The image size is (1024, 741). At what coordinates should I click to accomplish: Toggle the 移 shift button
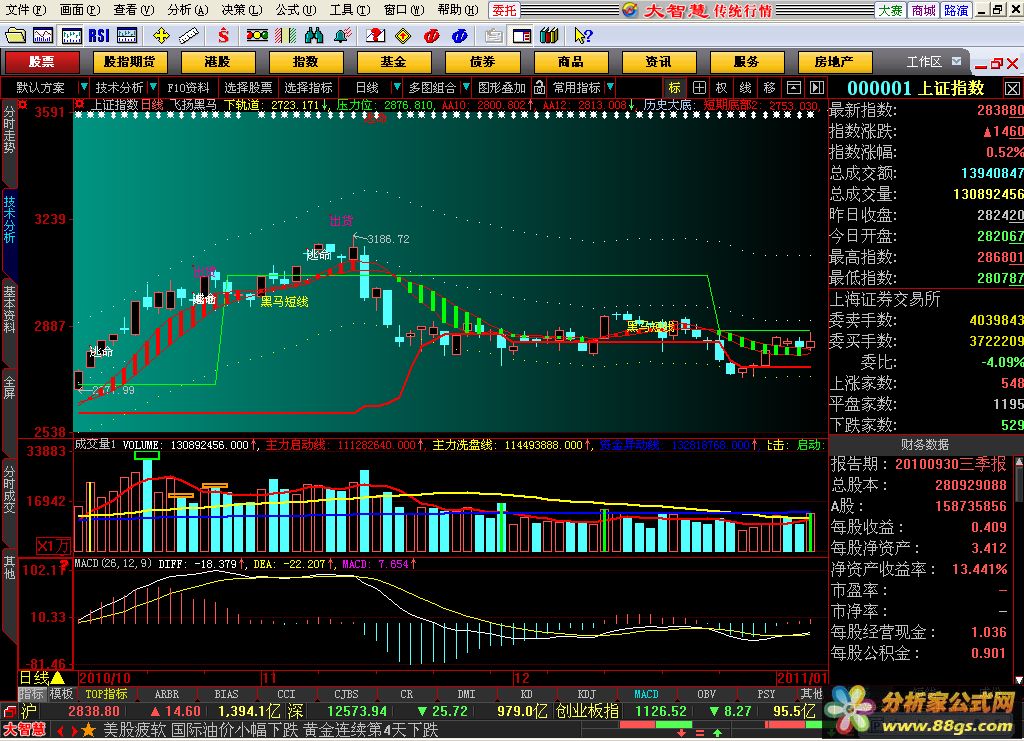(769, 87)
